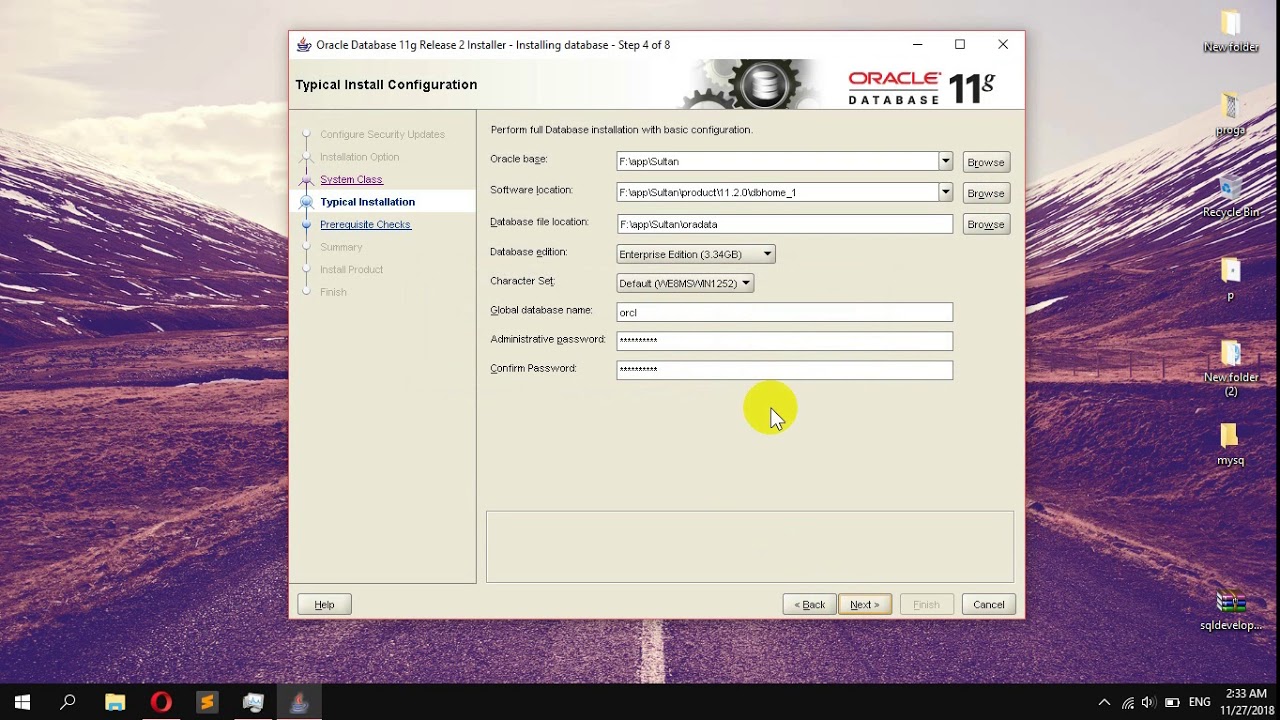The width and height of the screenshot is (1280, 720).
Task: Open the taskbar clock and calendar
Action: (x=1246, y=702)
